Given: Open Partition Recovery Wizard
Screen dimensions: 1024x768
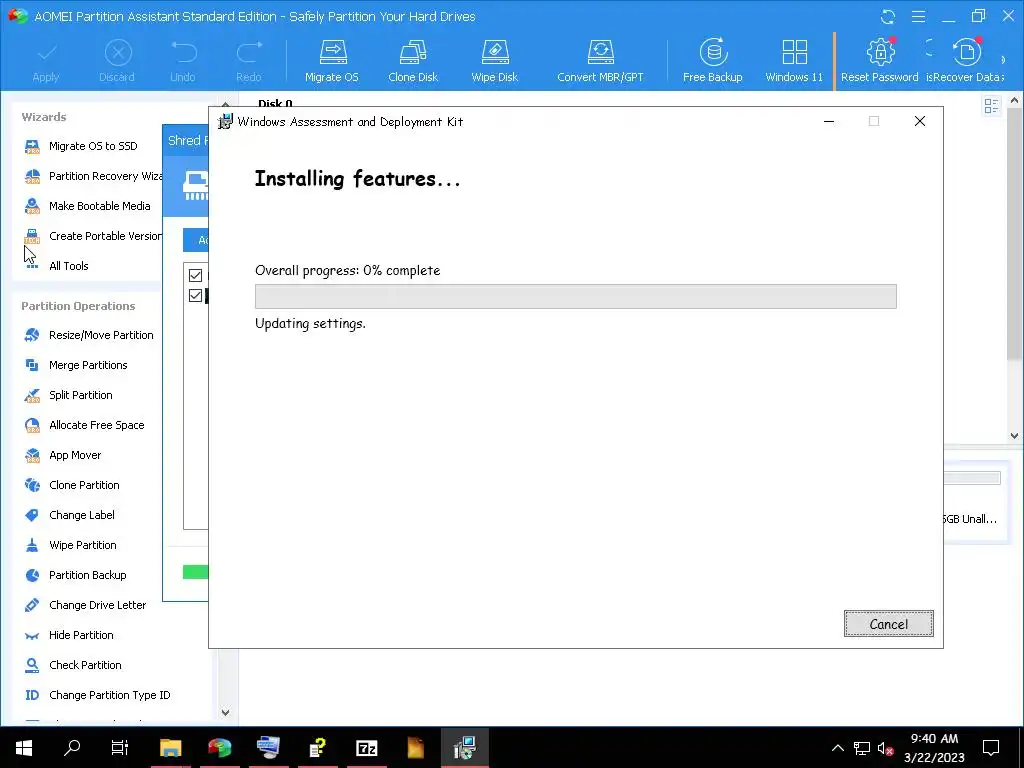Looking at the screenshot, I should coord(93,176).
